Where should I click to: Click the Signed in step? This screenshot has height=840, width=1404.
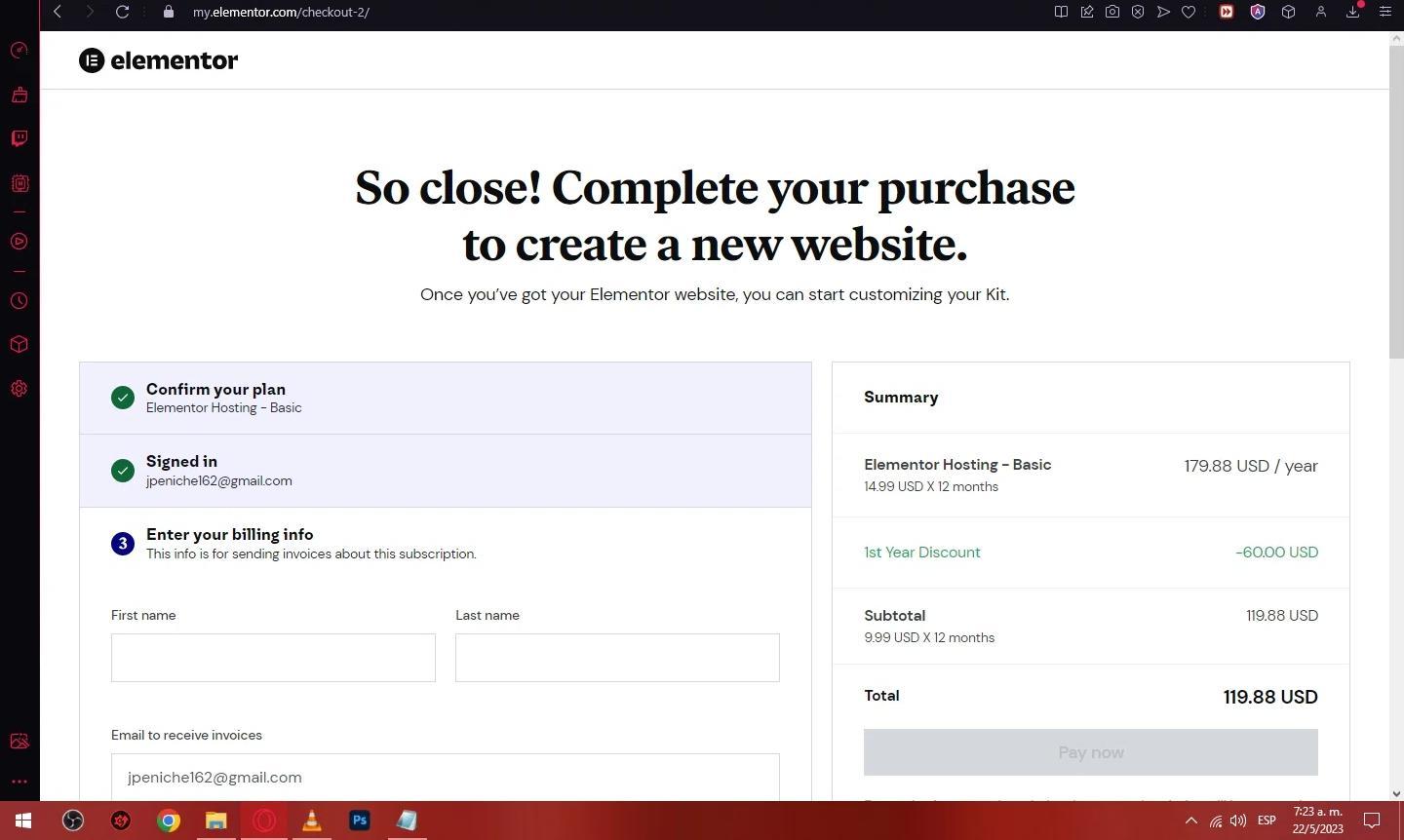coord(445,471)
